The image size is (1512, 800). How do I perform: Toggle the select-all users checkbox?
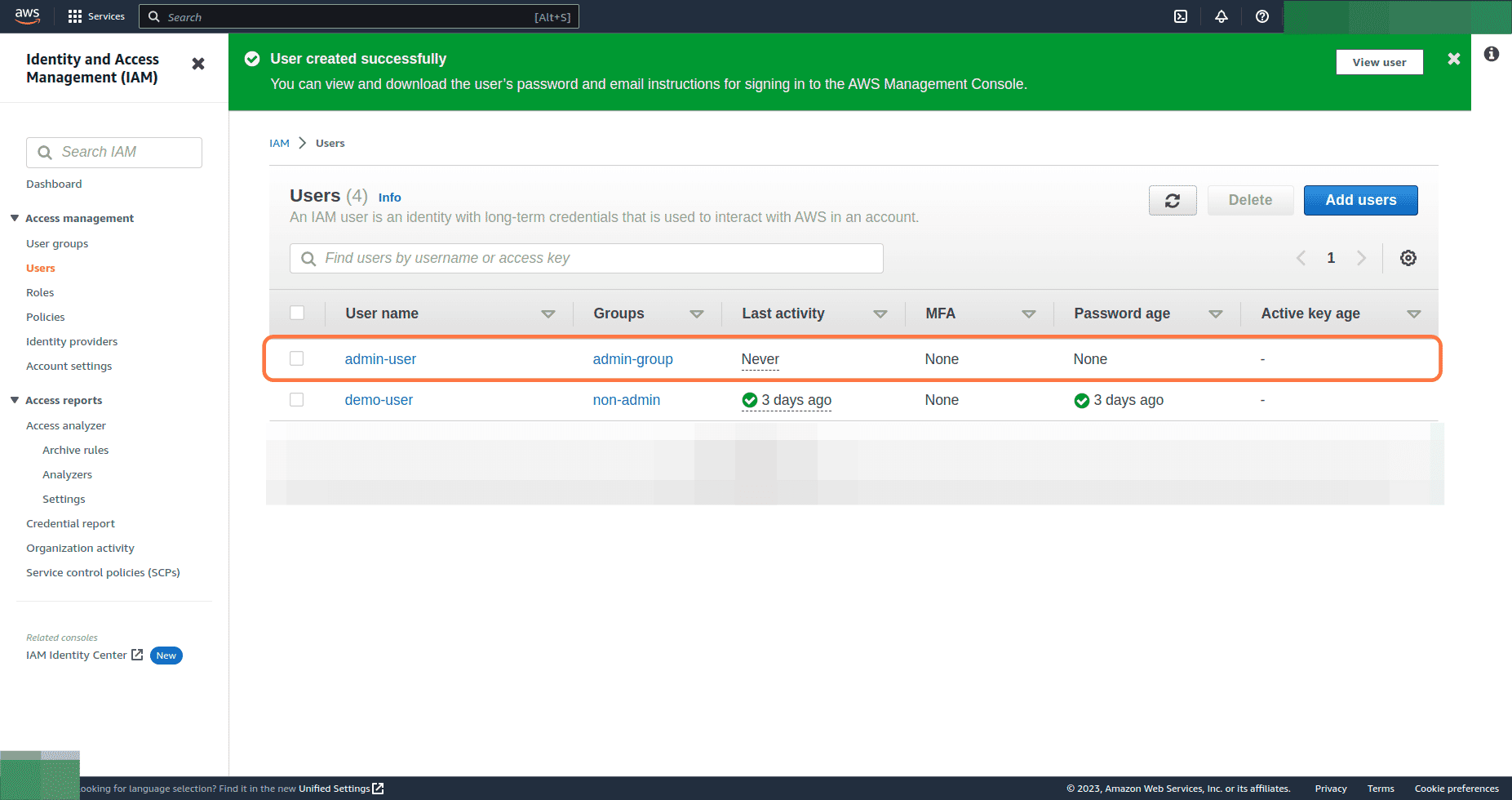point(297,313)
